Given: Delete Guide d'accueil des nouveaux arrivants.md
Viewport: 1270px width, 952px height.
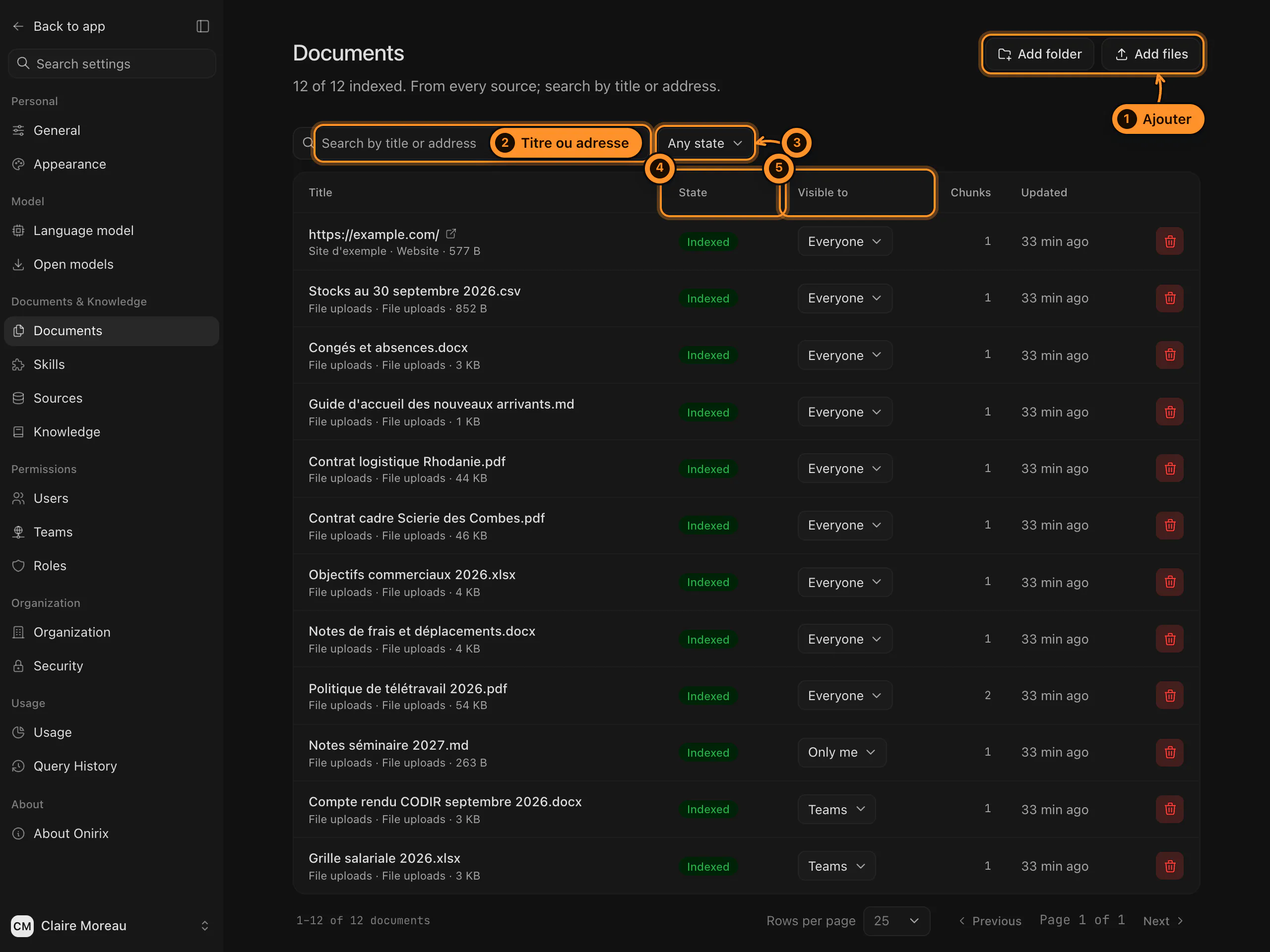Looking at the screenshot, I should (1169, 412).
